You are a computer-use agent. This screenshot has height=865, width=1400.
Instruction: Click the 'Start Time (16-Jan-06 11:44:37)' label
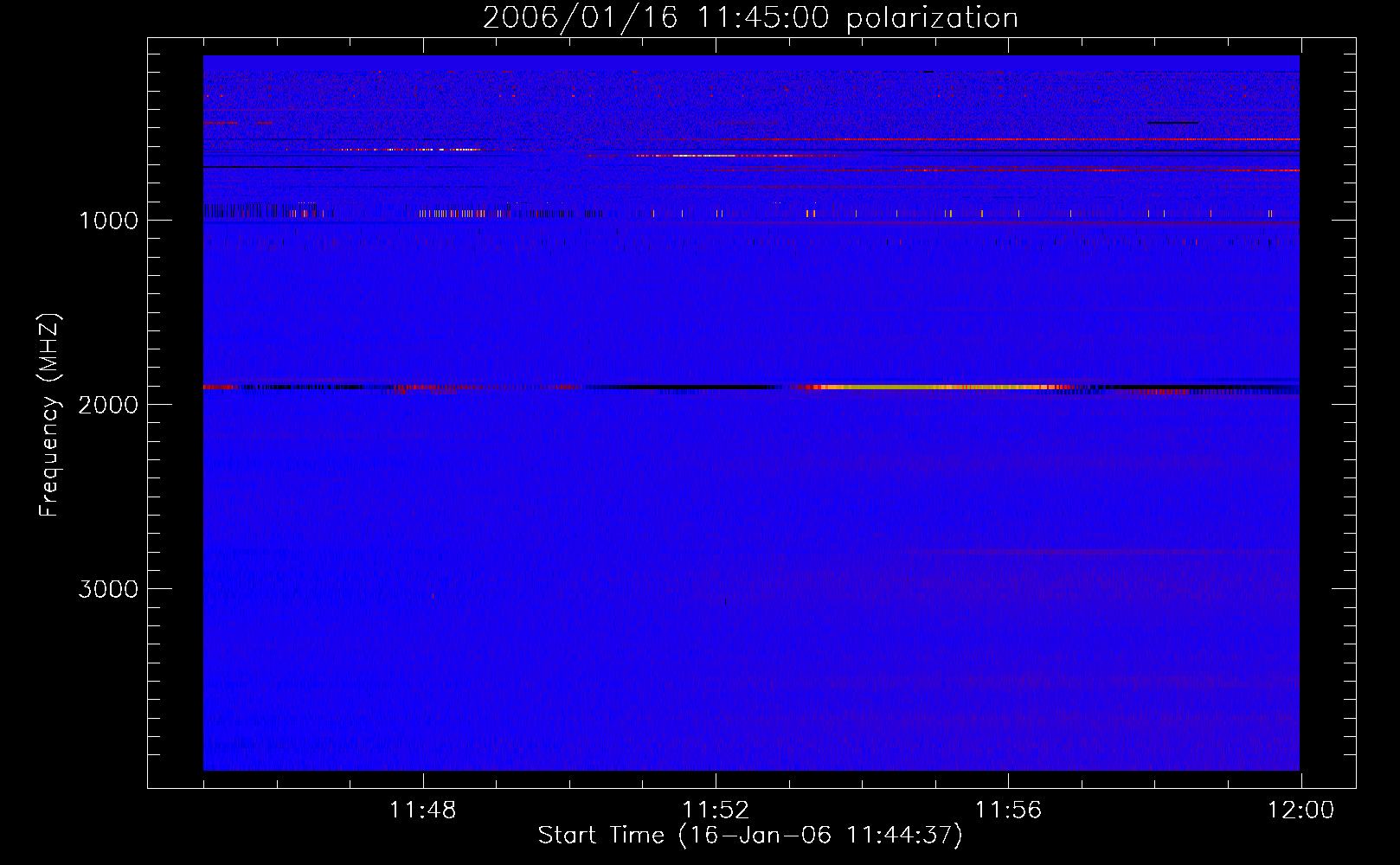pos(750,836)
